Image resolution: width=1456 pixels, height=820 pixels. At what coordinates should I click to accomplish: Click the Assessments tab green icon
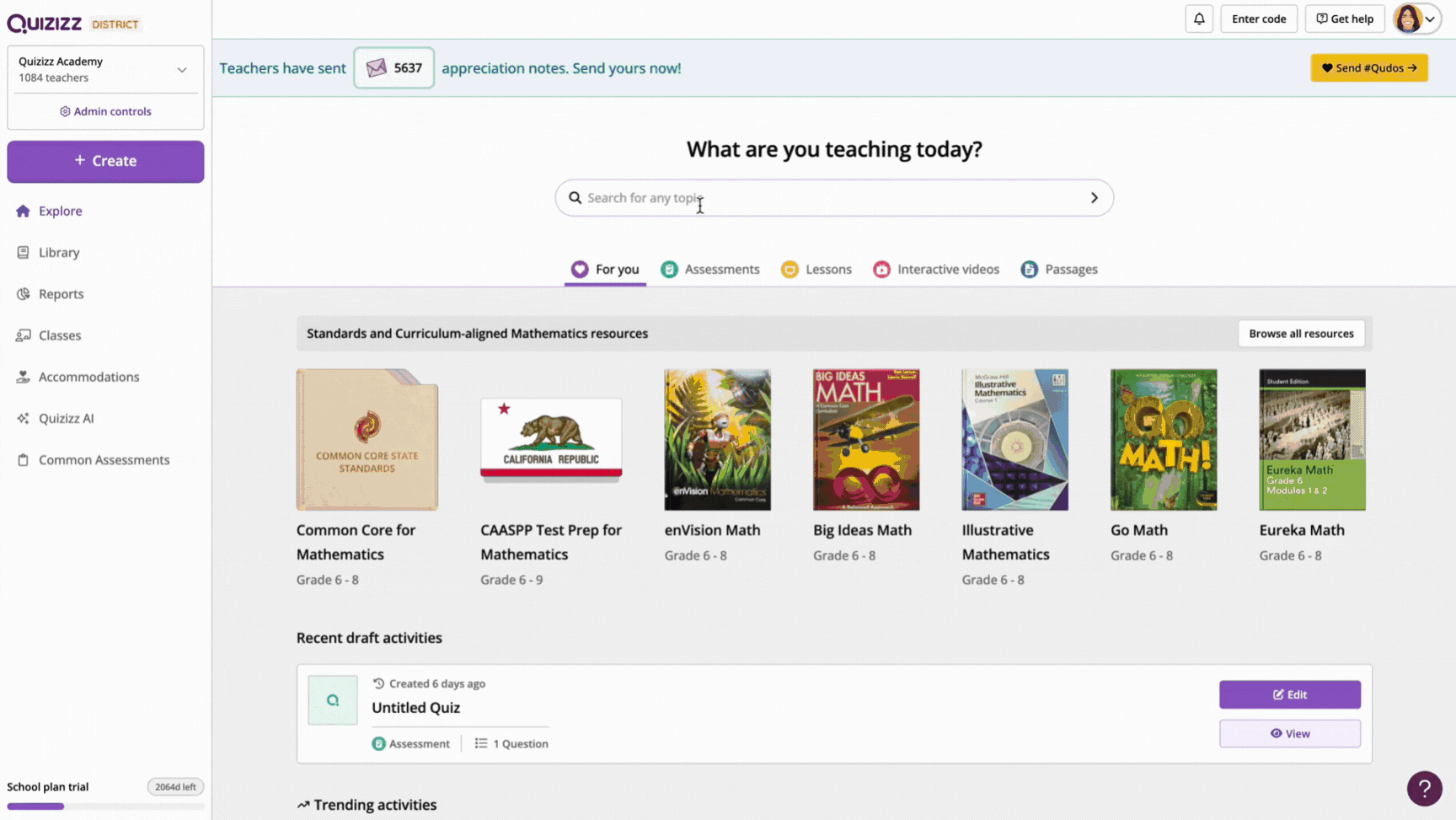click(x=669, y=269)
